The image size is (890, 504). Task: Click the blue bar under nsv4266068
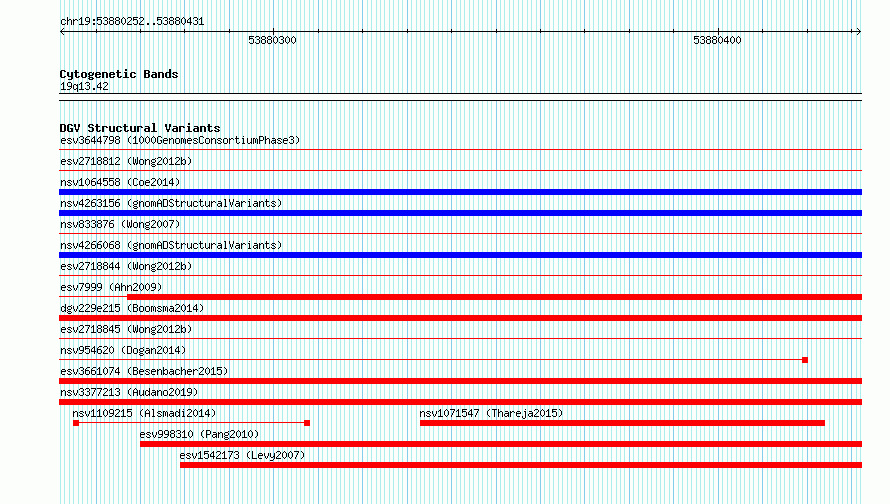click(460, 255)
